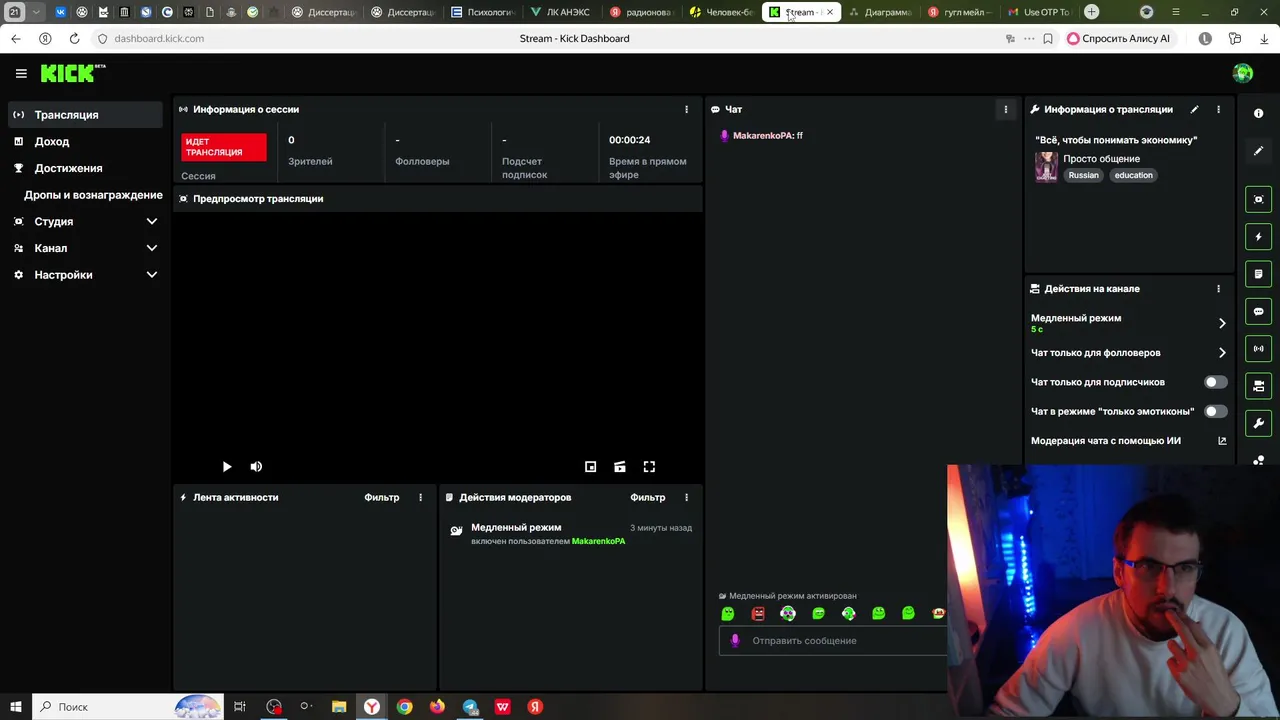
Task: Toggle chat widget icon in right sidebar
Action: (x=1259, y=311)
